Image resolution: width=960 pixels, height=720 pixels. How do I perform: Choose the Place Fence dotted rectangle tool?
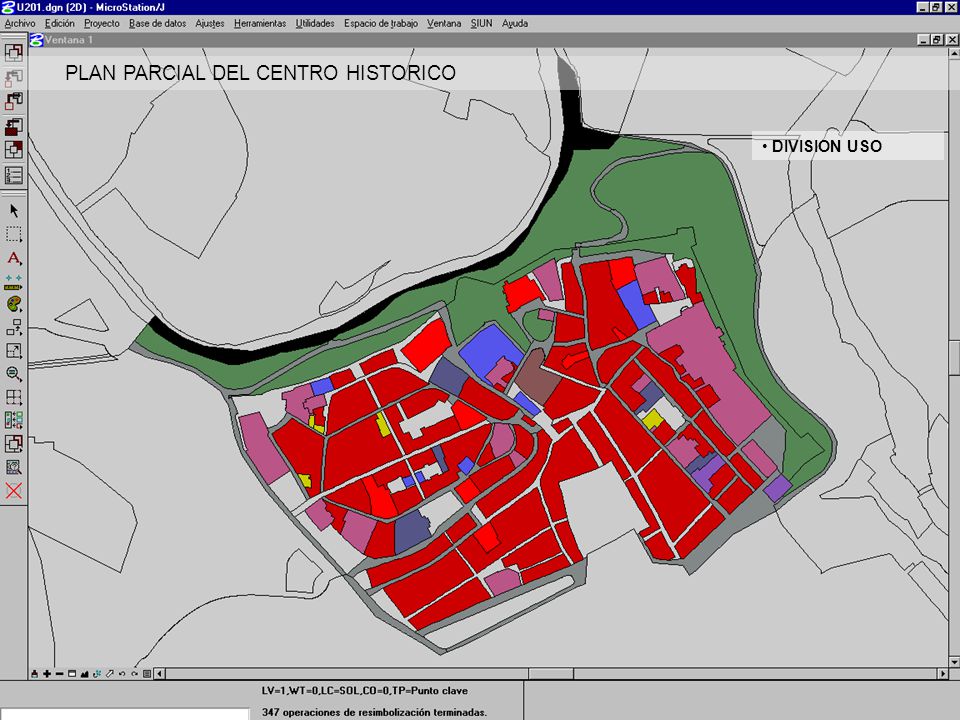pyautogui.click(x=13, y=234)
